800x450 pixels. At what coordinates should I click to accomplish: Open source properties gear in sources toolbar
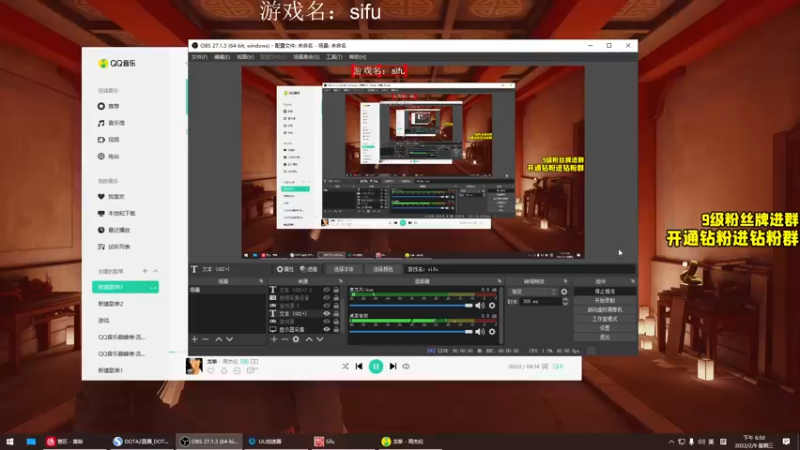point(296,339)
